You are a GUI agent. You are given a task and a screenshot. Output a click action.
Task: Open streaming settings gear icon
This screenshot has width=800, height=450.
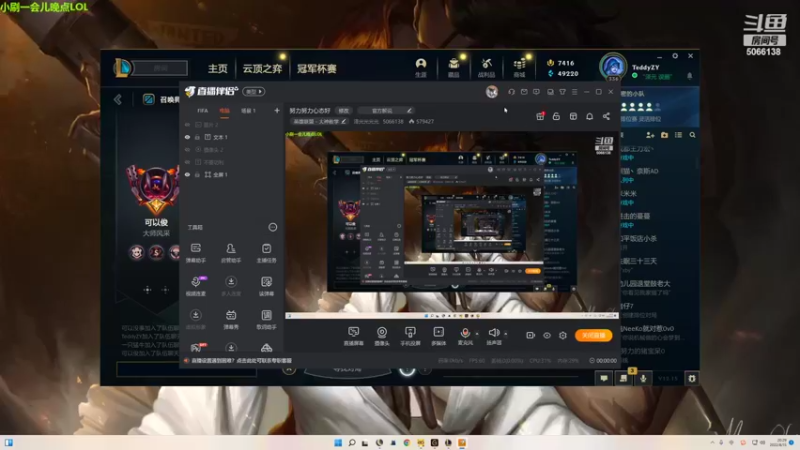(563, 335)
